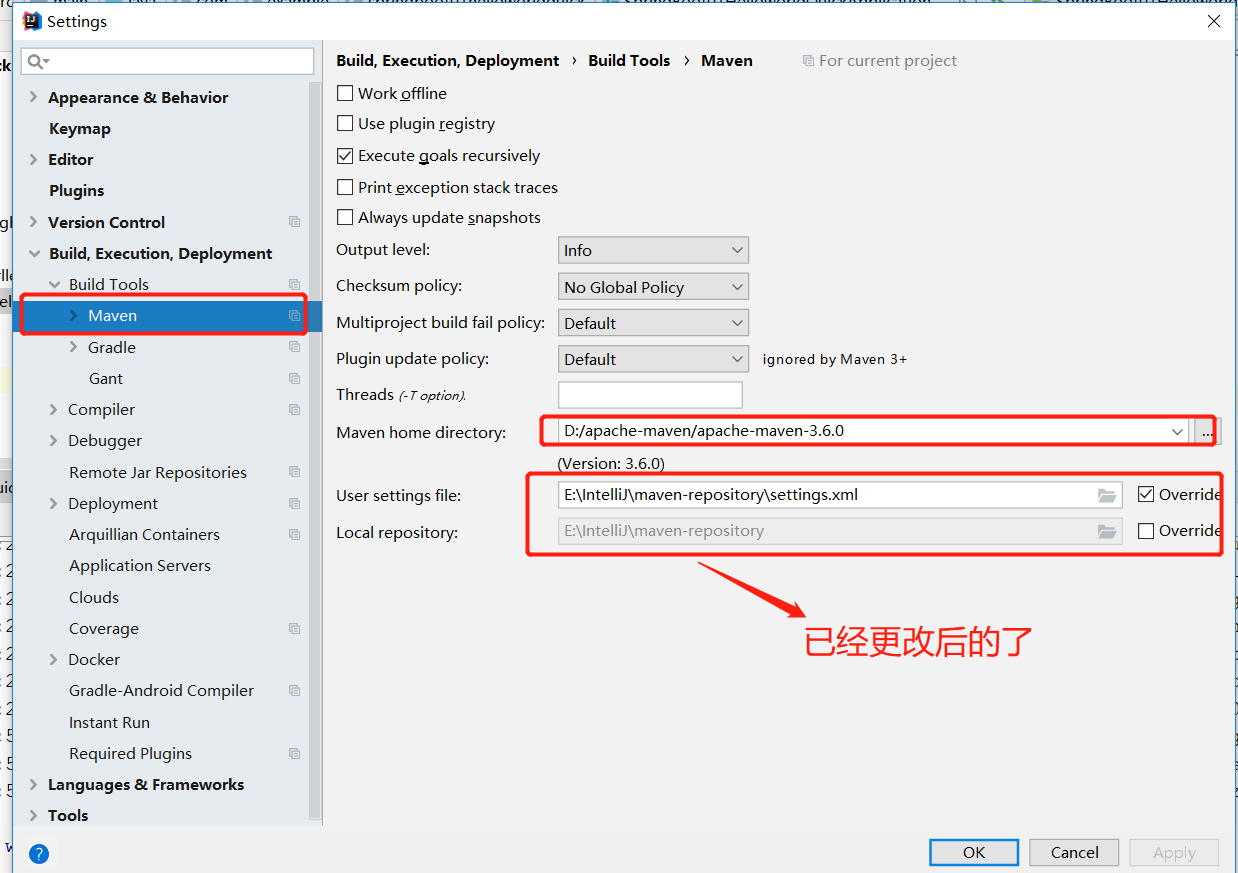Image resolution: width=1238 pixels, height=873 pixels.
Task: Open Multiproject build fail policy dropdown
Action: 653,323
